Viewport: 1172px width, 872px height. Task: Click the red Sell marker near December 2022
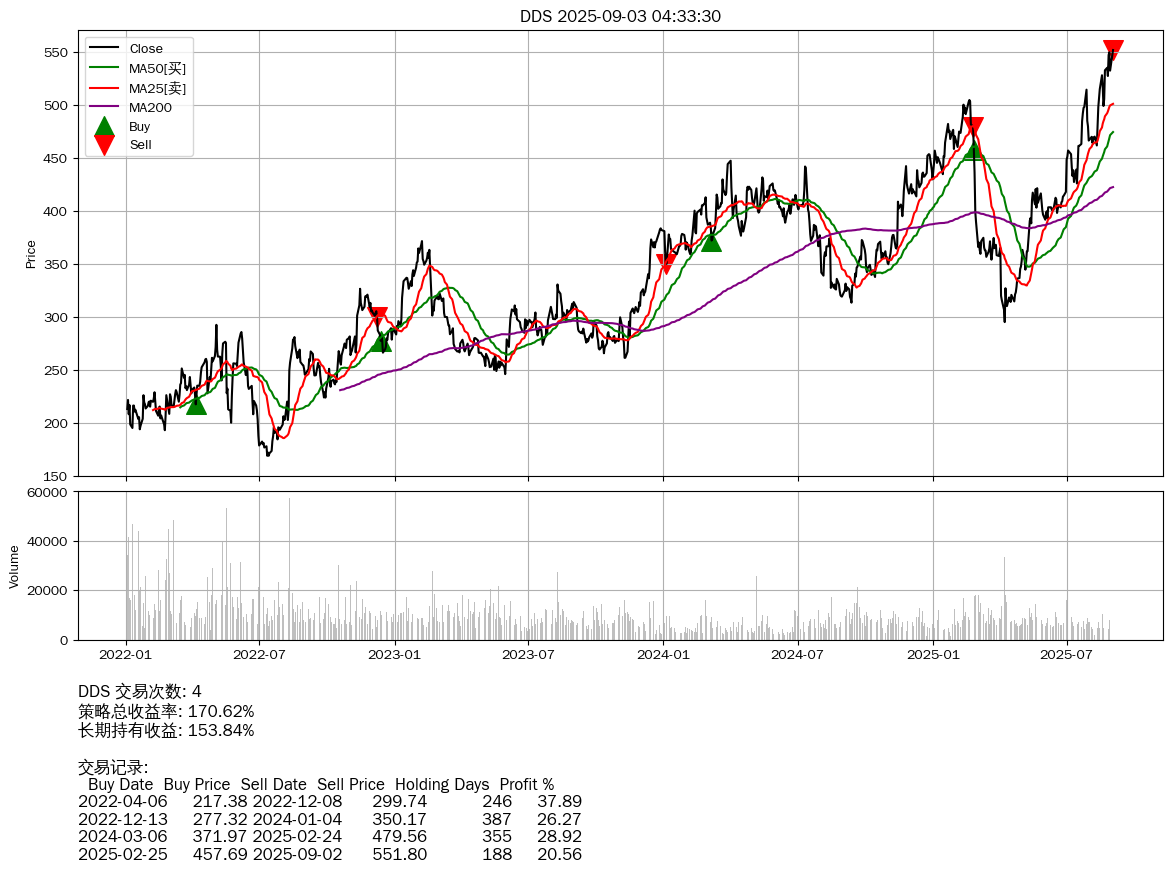(377, 317)
